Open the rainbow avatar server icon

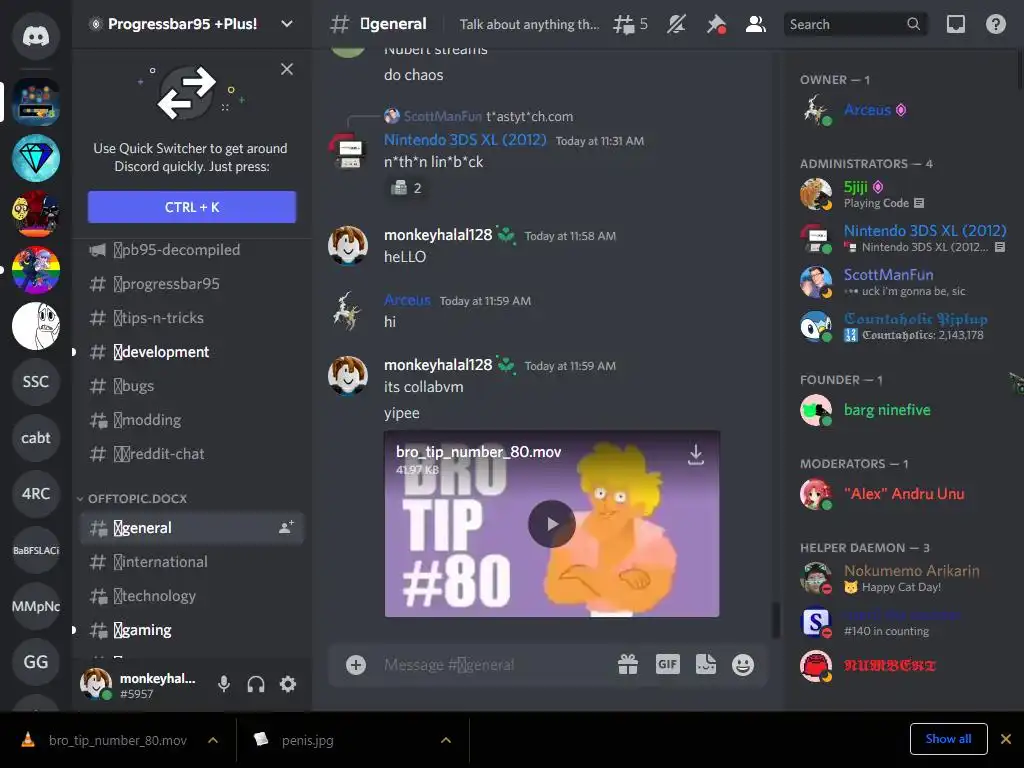pos(36,270)
